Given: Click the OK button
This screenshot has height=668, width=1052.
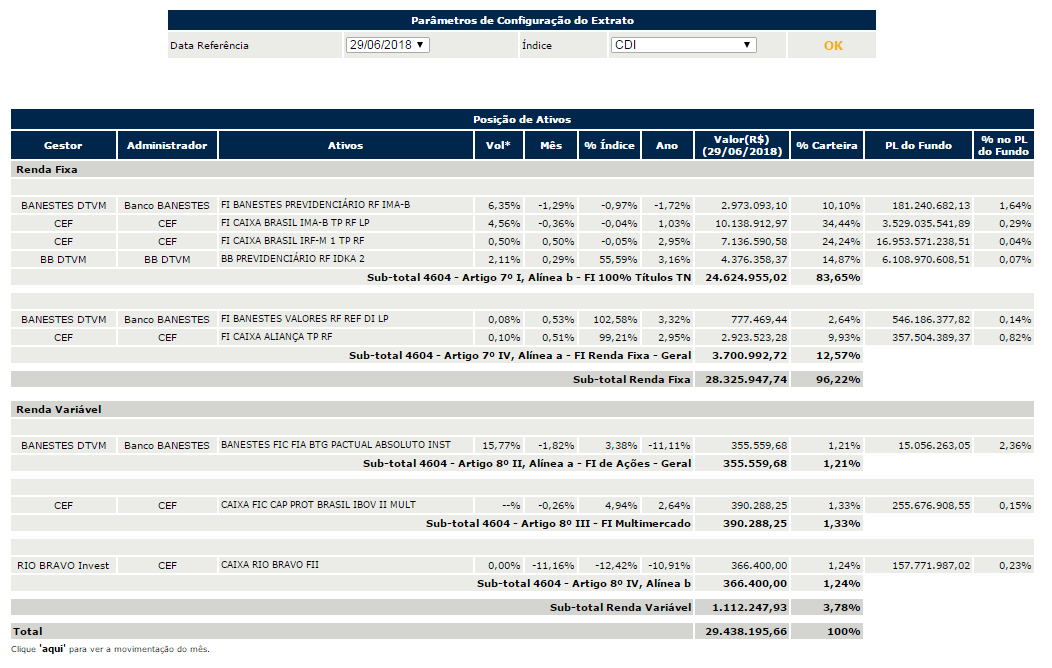Looking at the screenshot, I should (833, 46).
